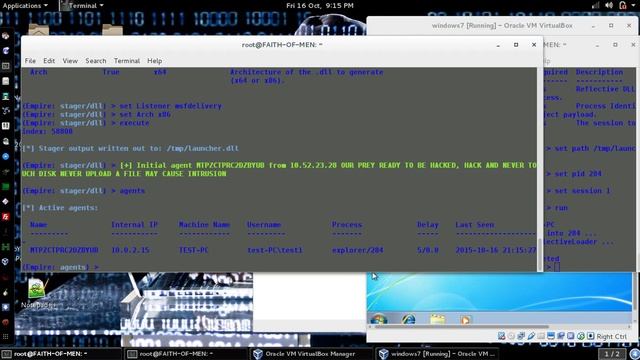This screenshot has height=360, width=640.
Task: Click 'set pid 284' in the background terminal
Action: click(x=578, y=173)
